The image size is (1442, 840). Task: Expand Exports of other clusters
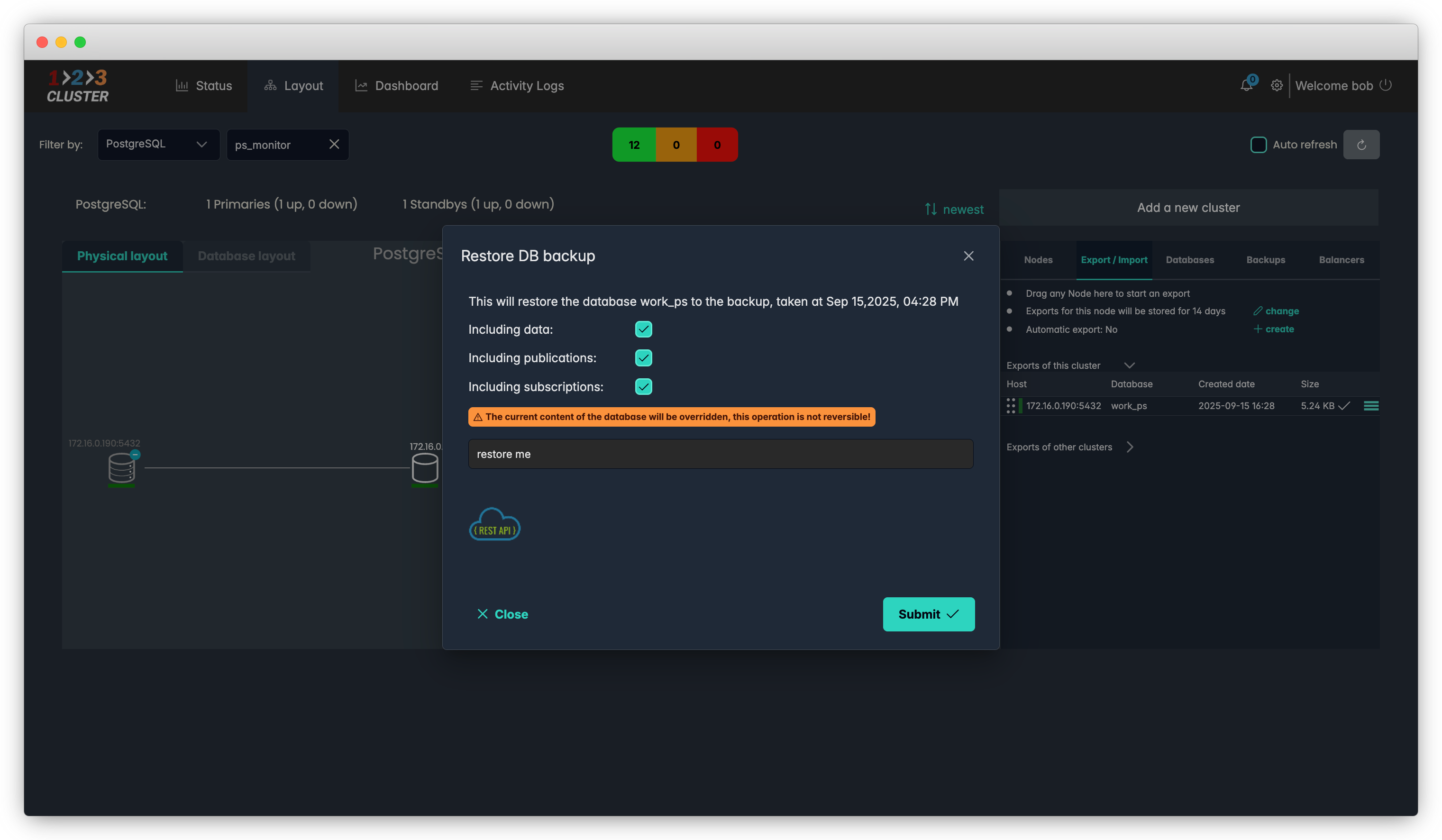coord(1130,447)
